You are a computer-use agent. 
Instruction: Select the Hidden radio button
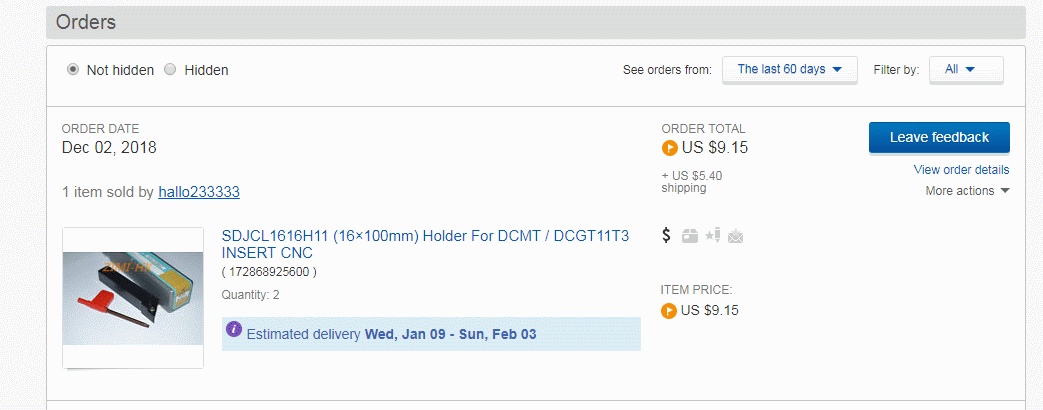point(171,70)
